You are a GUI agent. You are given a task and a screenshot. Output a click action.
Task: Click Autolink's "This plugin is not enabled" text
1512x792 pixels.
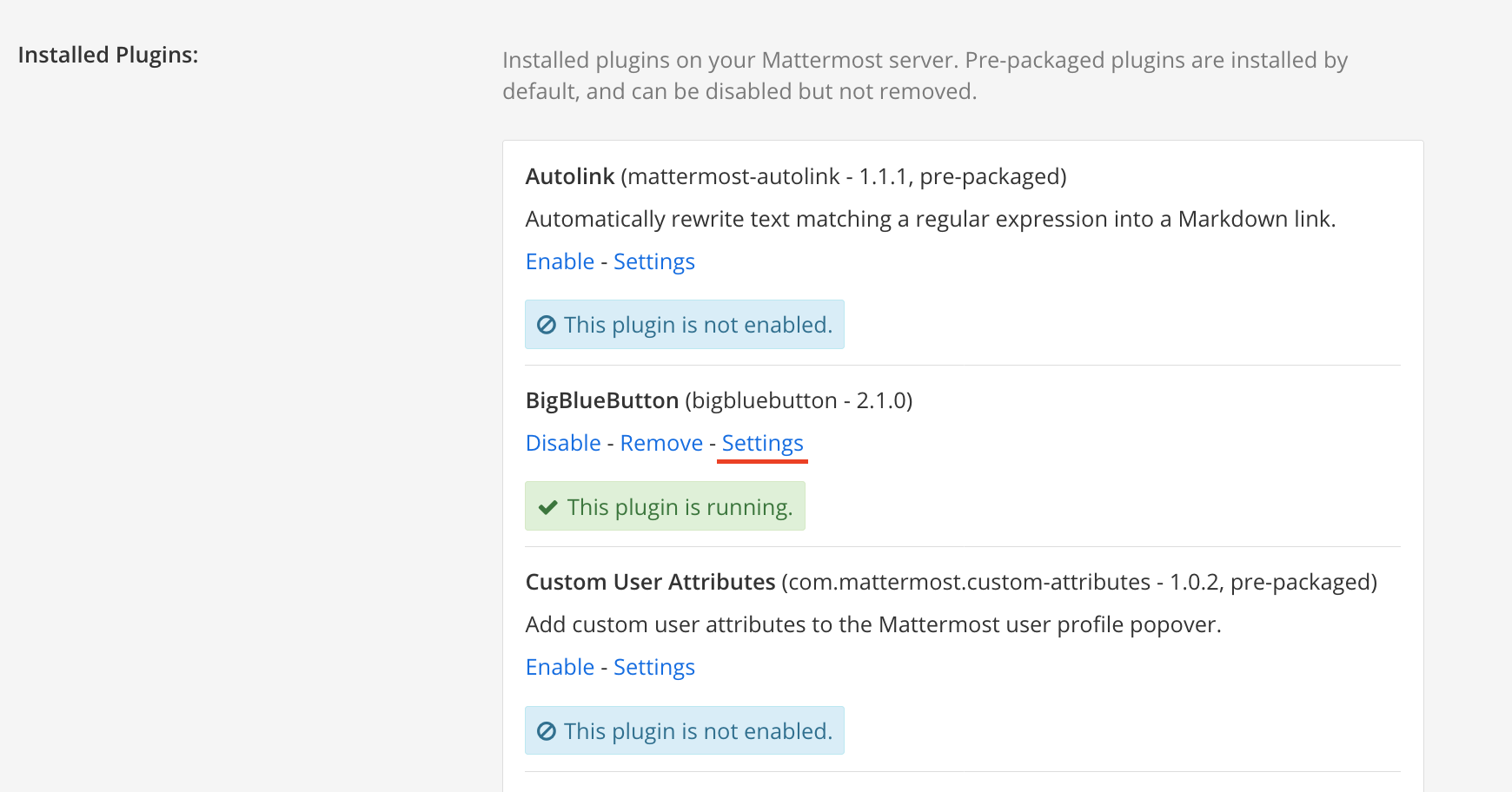[x=698, y=325]
